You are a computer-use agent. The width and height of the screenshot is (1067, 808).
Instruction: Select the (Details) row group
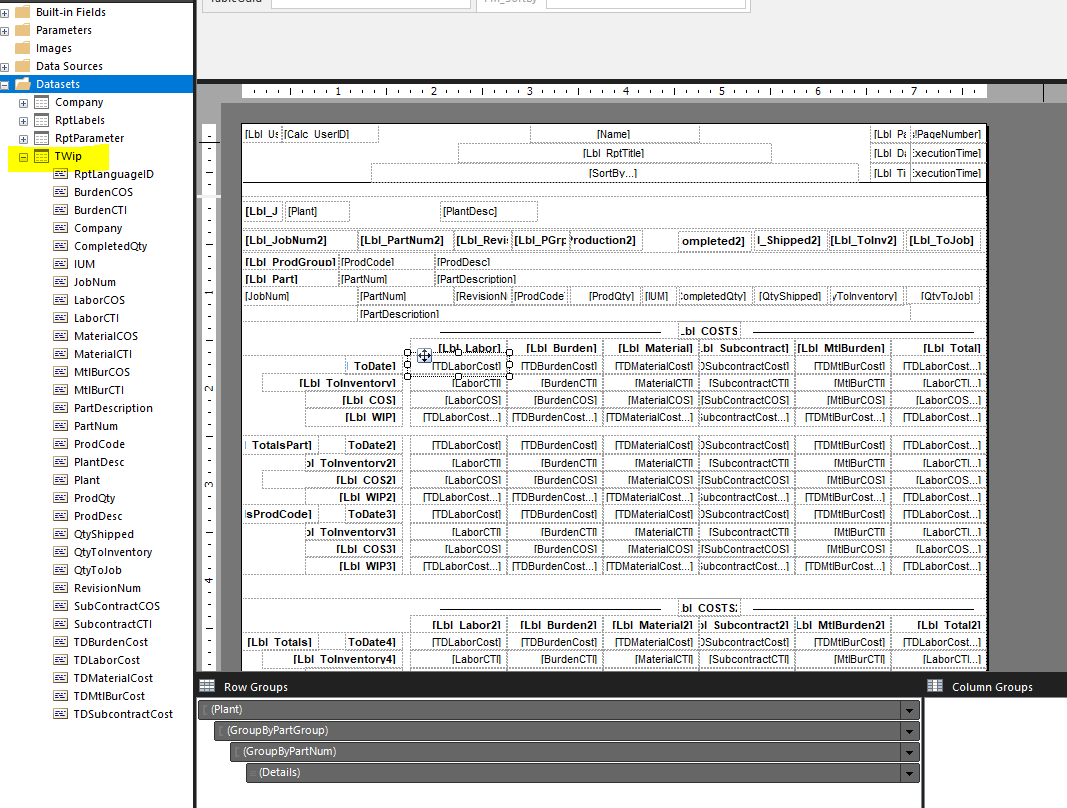pos(582,773)
